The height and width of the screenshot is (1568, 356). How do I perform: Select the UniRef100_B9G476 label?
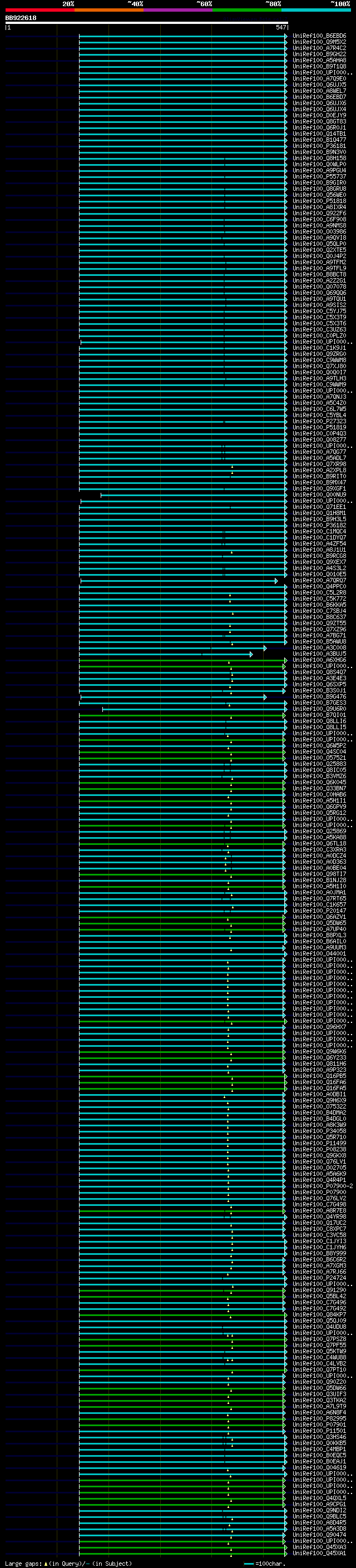pyautogui.click(x=319, y=697)
